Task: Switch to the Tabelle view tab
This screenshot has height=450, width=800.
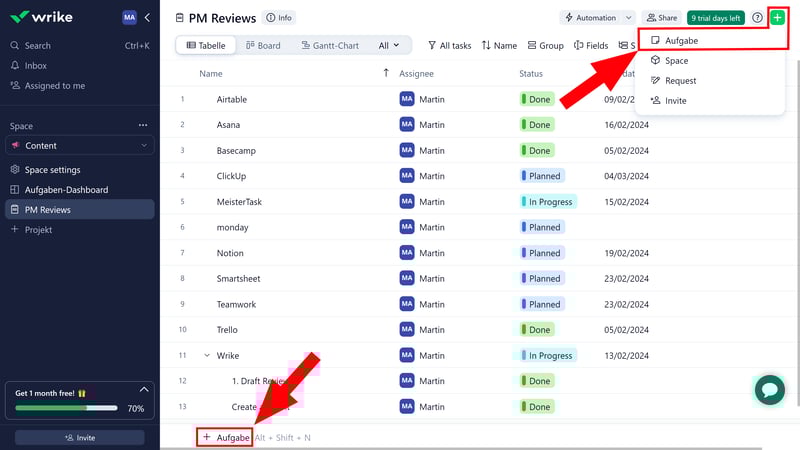Action: tap(206, 45)
